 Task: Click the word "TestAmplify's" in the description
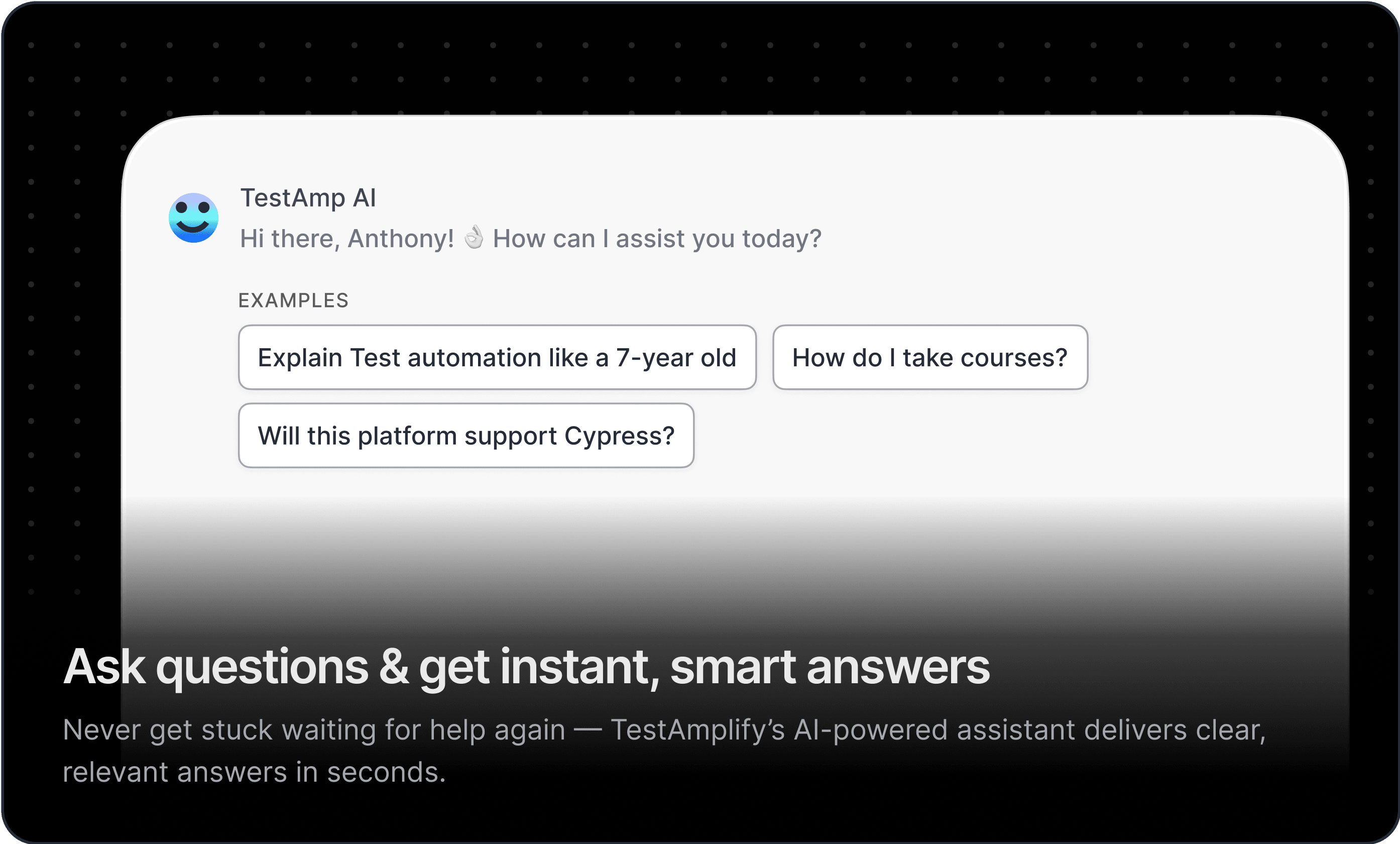[x=697, y=730]
